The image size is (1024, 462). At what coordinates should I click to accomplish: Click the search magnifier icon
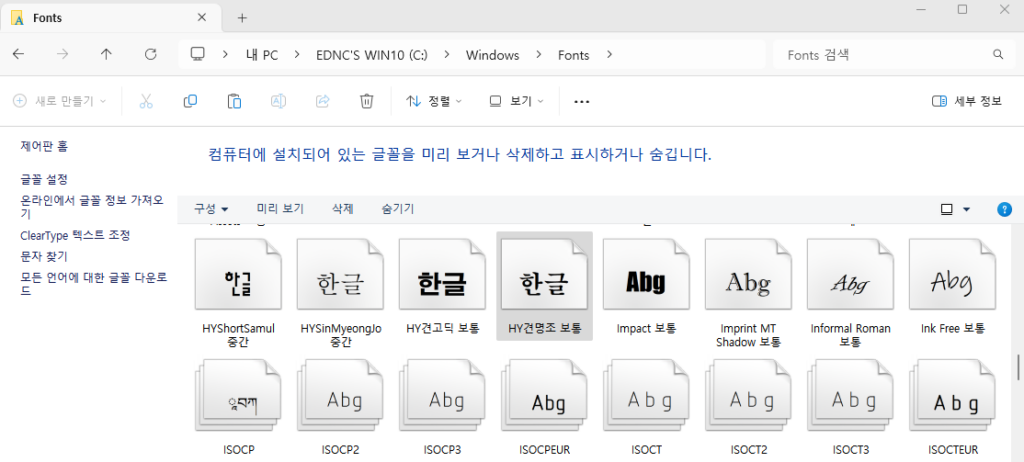pyautogui.click(x=998, y=55)
